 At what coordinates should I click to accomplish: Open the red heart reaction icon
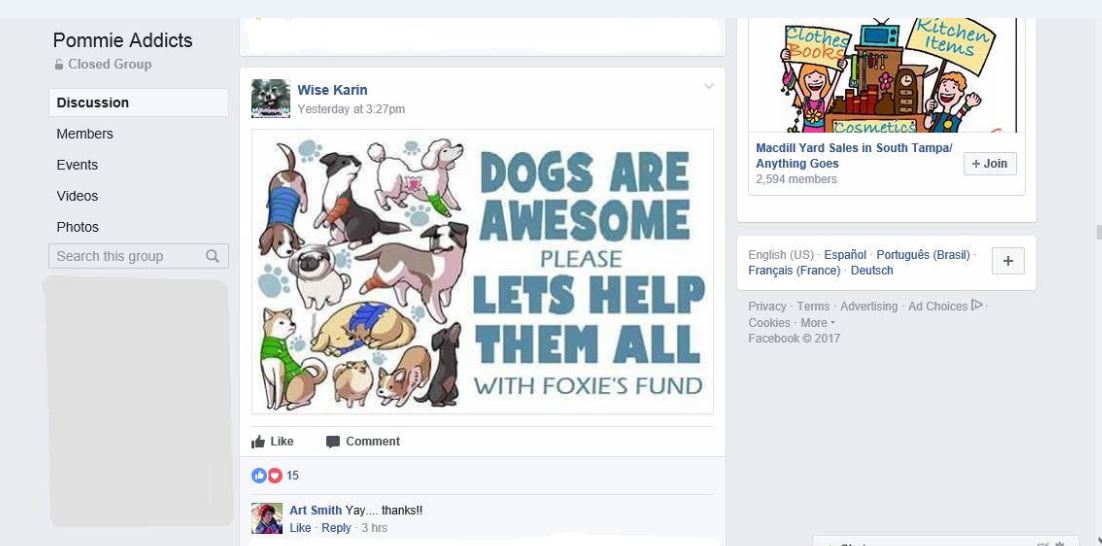[x=275, y=476]
